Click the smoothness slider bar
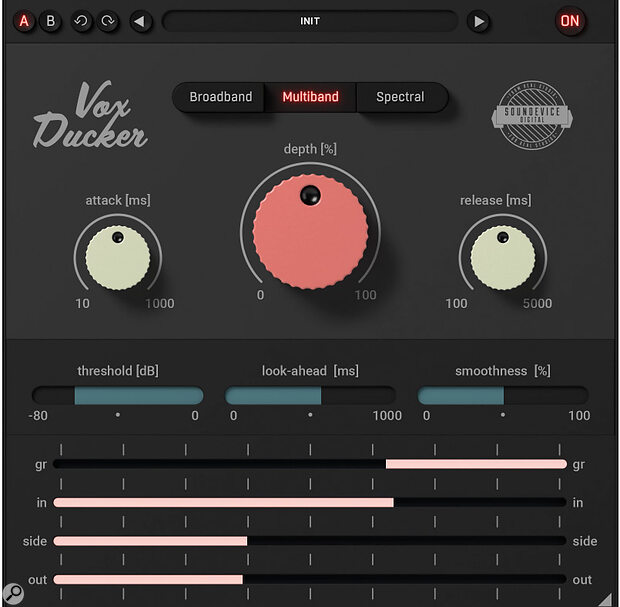The width and height of the screenshot is (620, 607). [503, 395]
